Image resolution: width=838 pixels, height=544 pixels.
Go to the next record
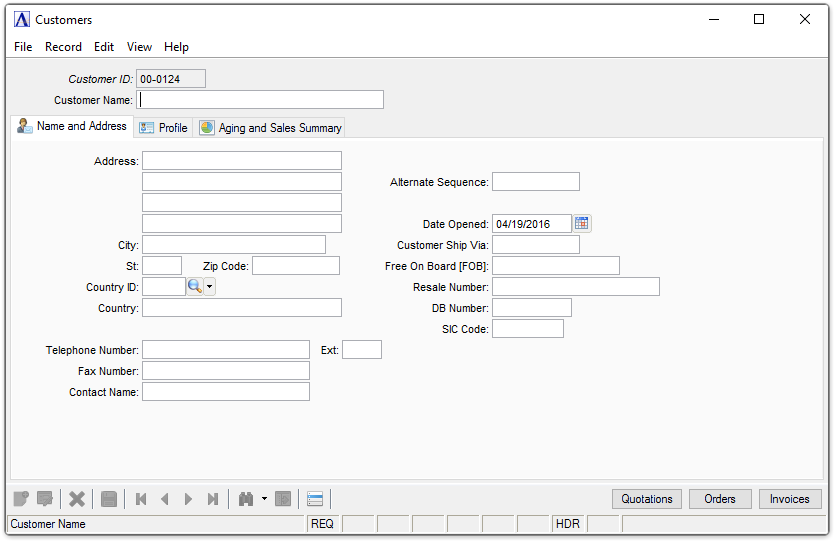[x=188, y=499]
